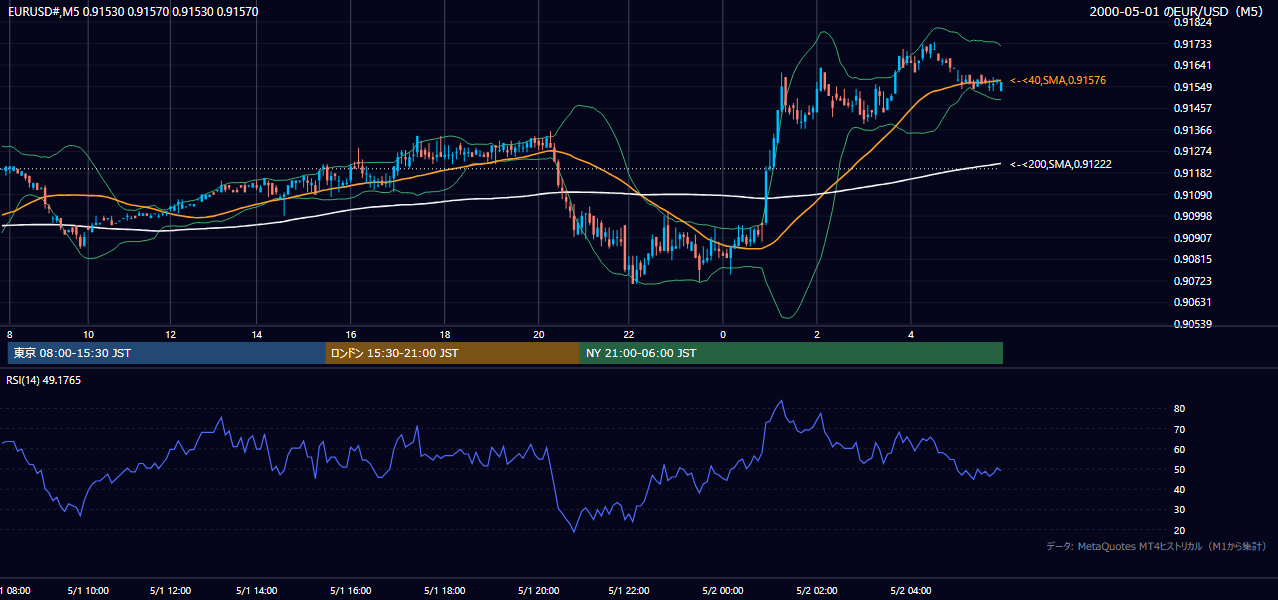Select the ロンドン 15:30-21:00 JST session bar
The image size is (1278, 600).
(x=452, y=353)
